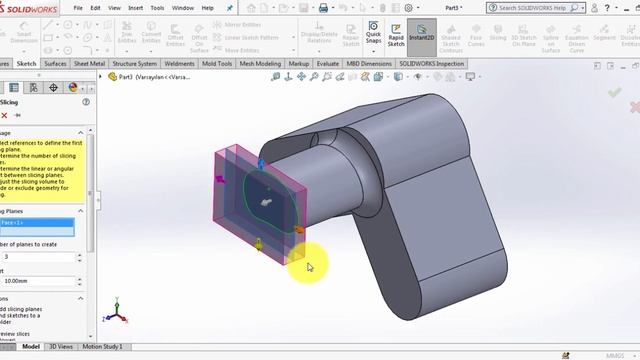640x360 pixels.
Task: Switch to the Structure System tab
Action: click(x=135, y=64)
